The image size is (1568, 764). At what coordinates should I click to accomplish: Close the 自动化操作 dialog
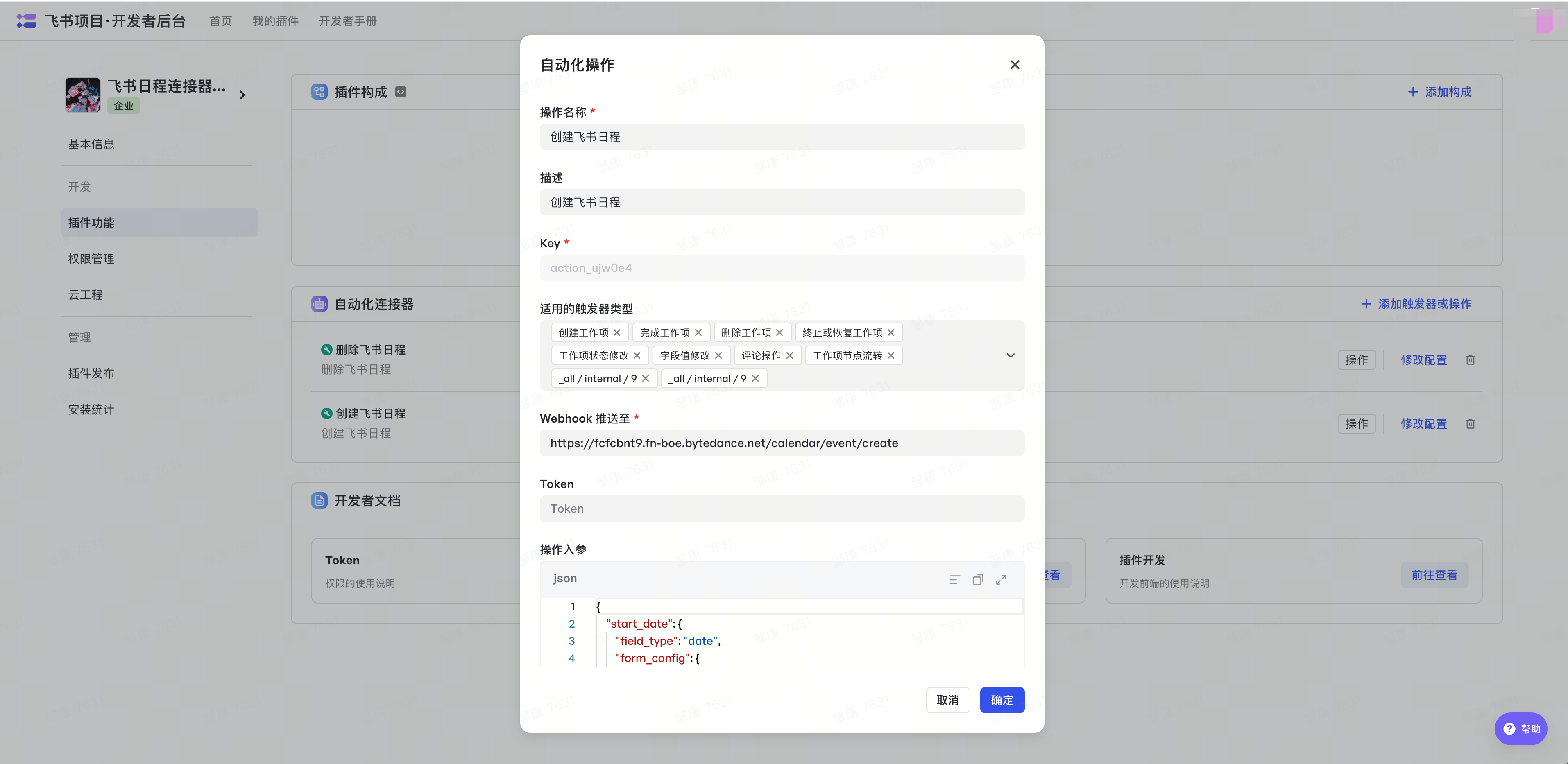click(1015, 64)
